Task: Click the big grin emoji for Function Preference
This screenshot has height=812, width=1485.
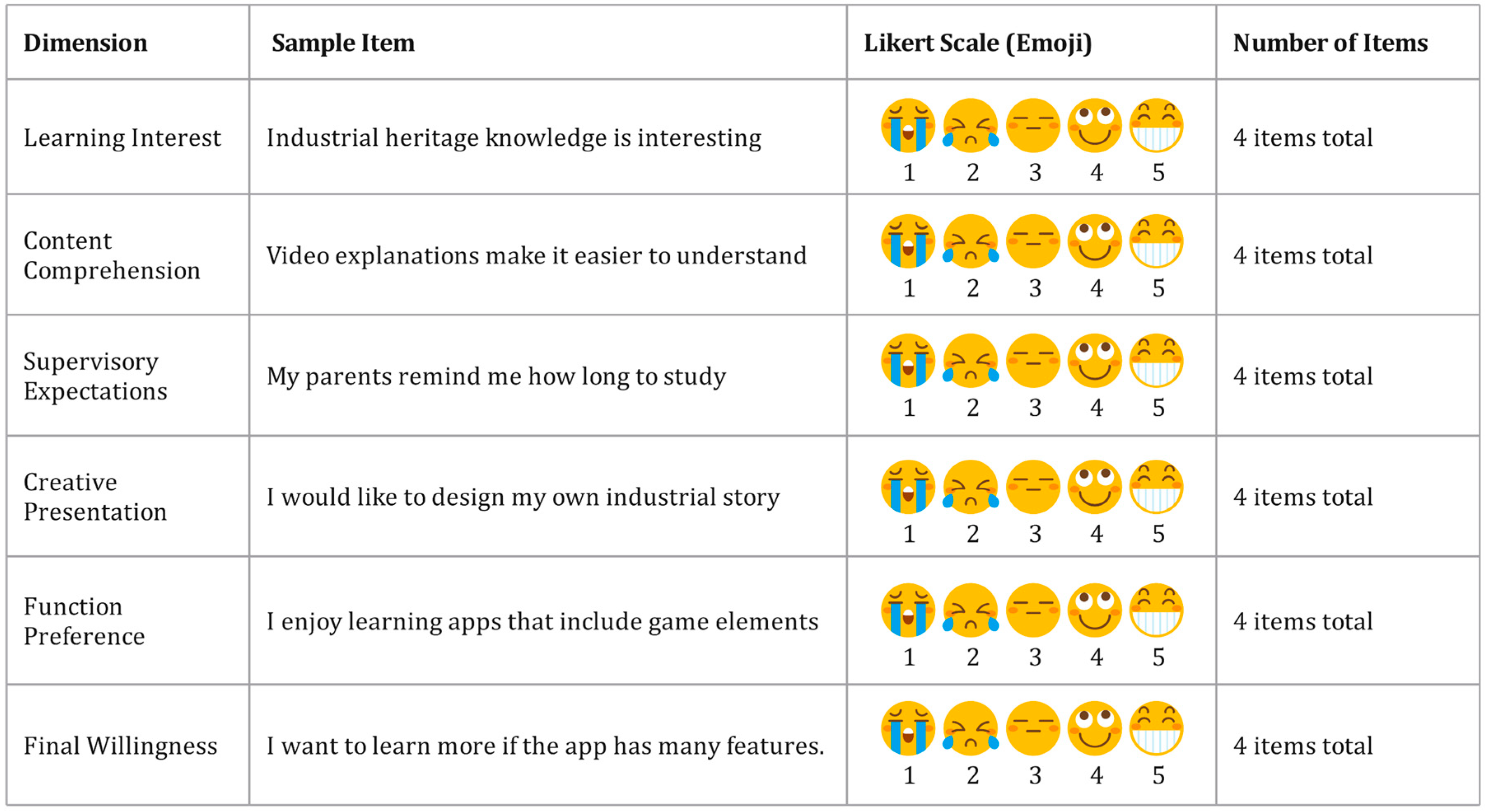Action: (1156, 610)
